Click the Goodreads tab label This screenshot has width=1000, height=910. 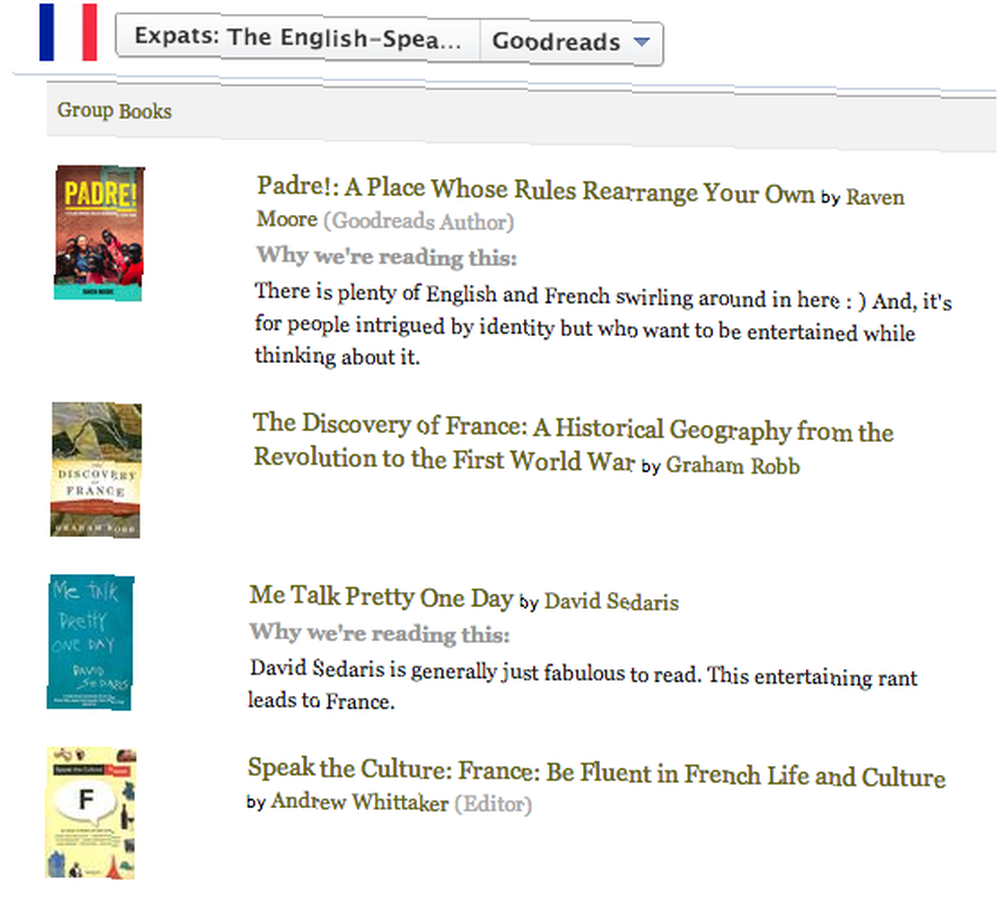[555, 41]
